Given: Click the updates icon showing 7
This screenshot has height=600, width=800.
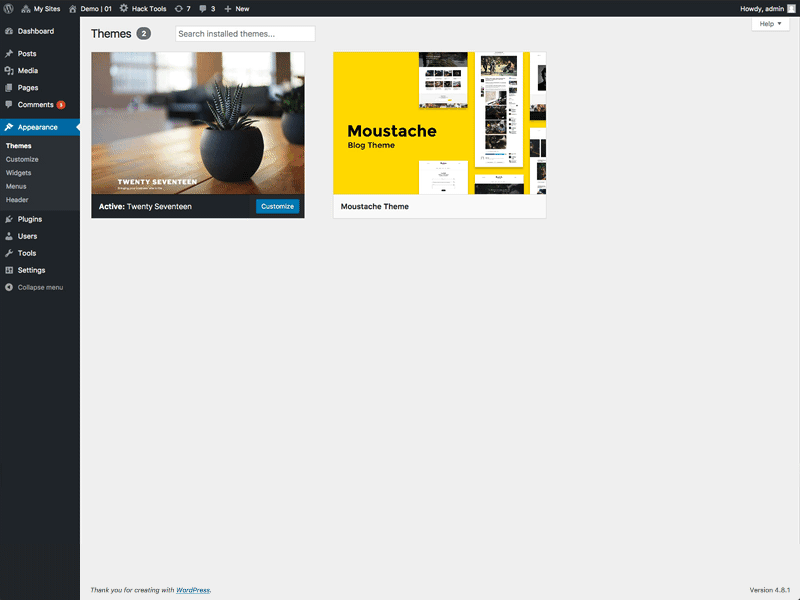Looking at the screenshot, I should [181, 8].
